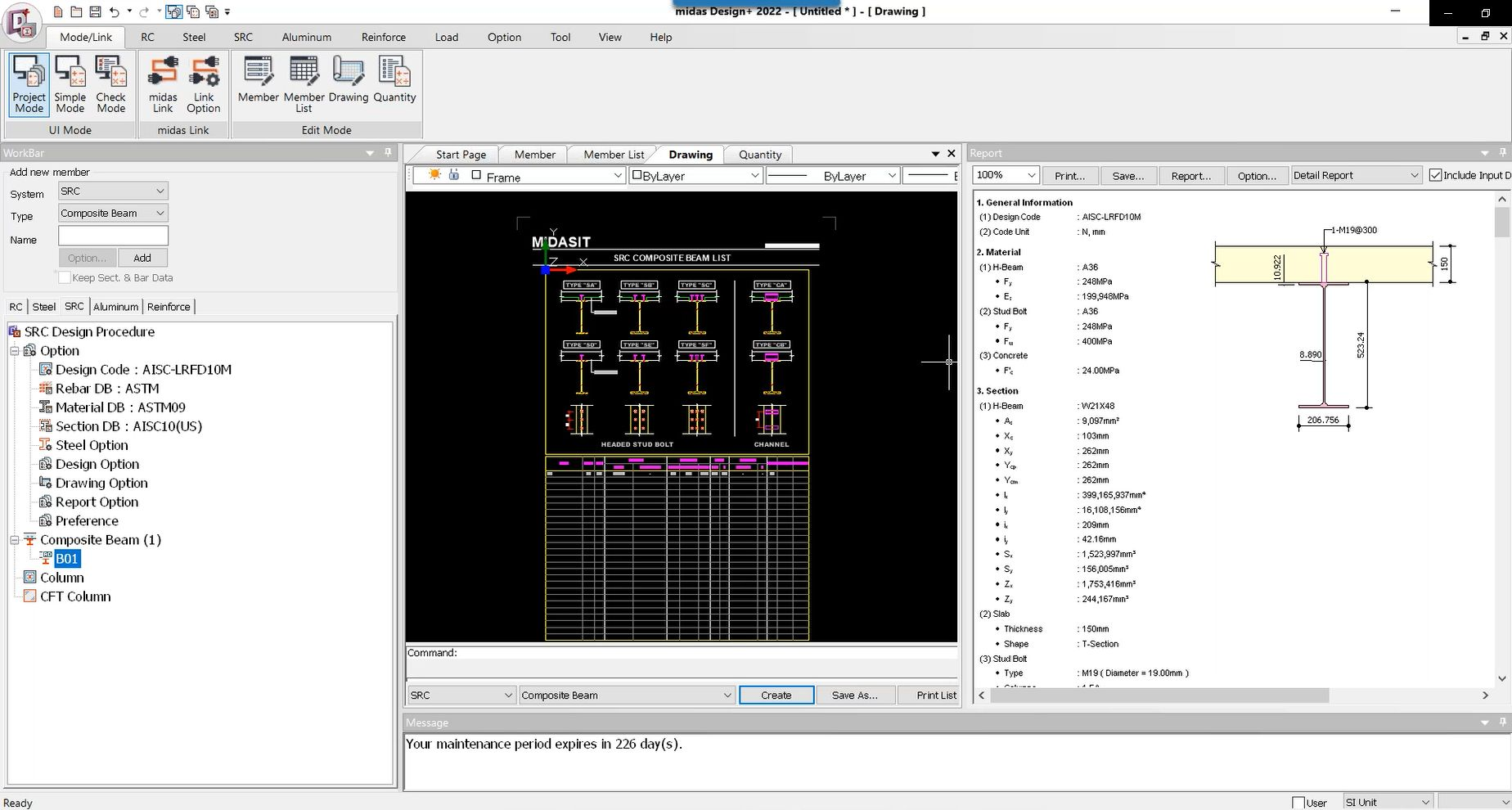
Task: Click the Drawing ribbon icon
Action: 349,80
